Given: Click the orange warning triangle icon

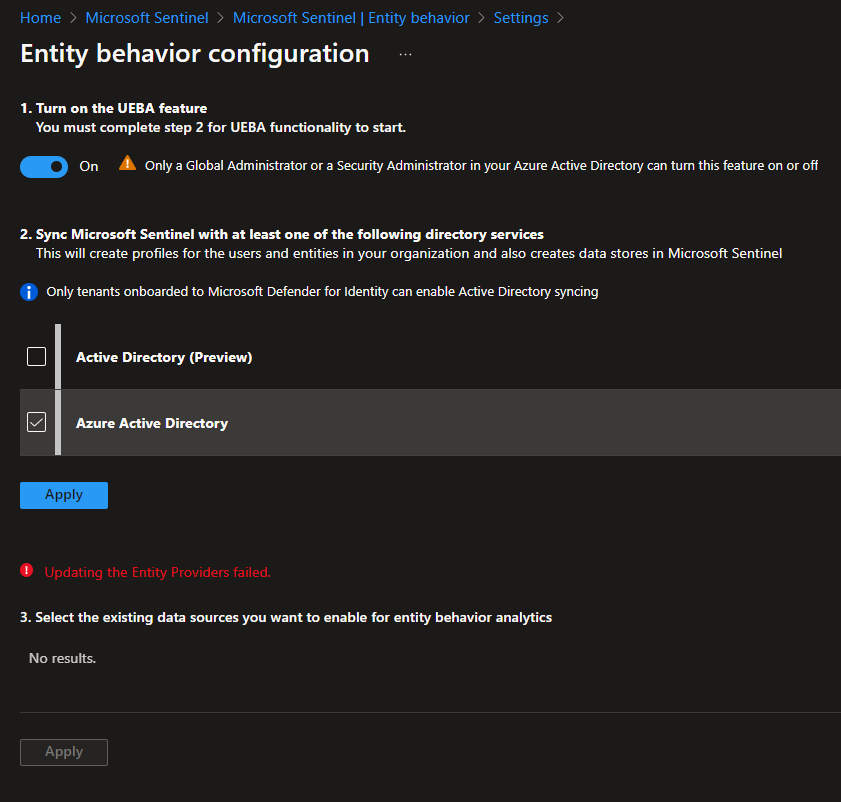Looking at the screenshot, I should pyautogui.click(x=127, y=163).
